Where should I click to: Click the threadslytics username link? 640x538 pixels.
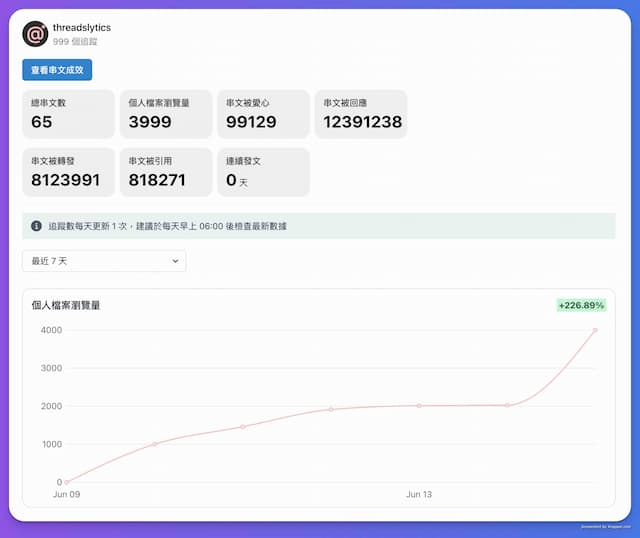[82, 28]
